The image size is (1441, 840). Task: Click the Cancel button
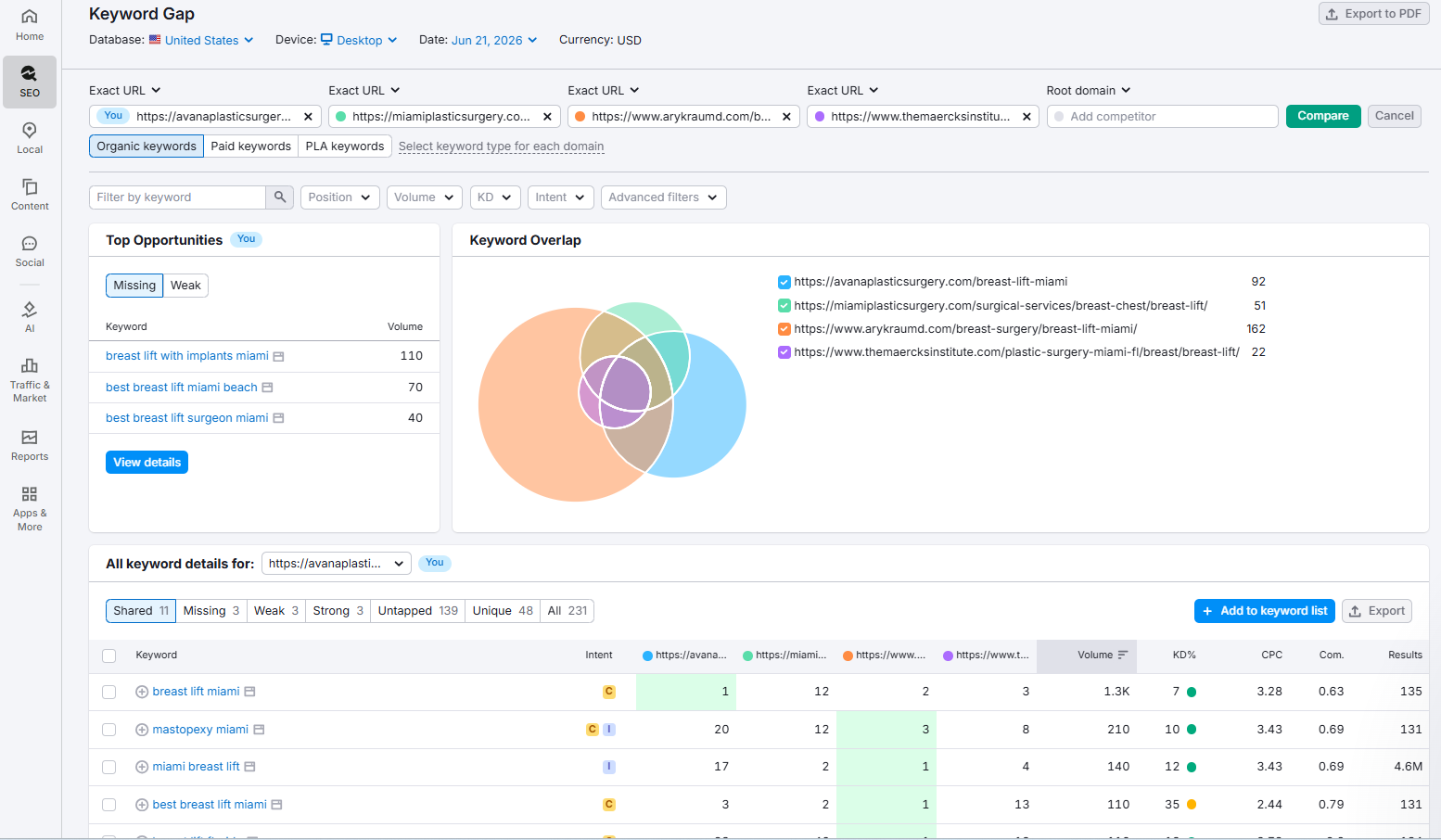(x=1394, y=116)
